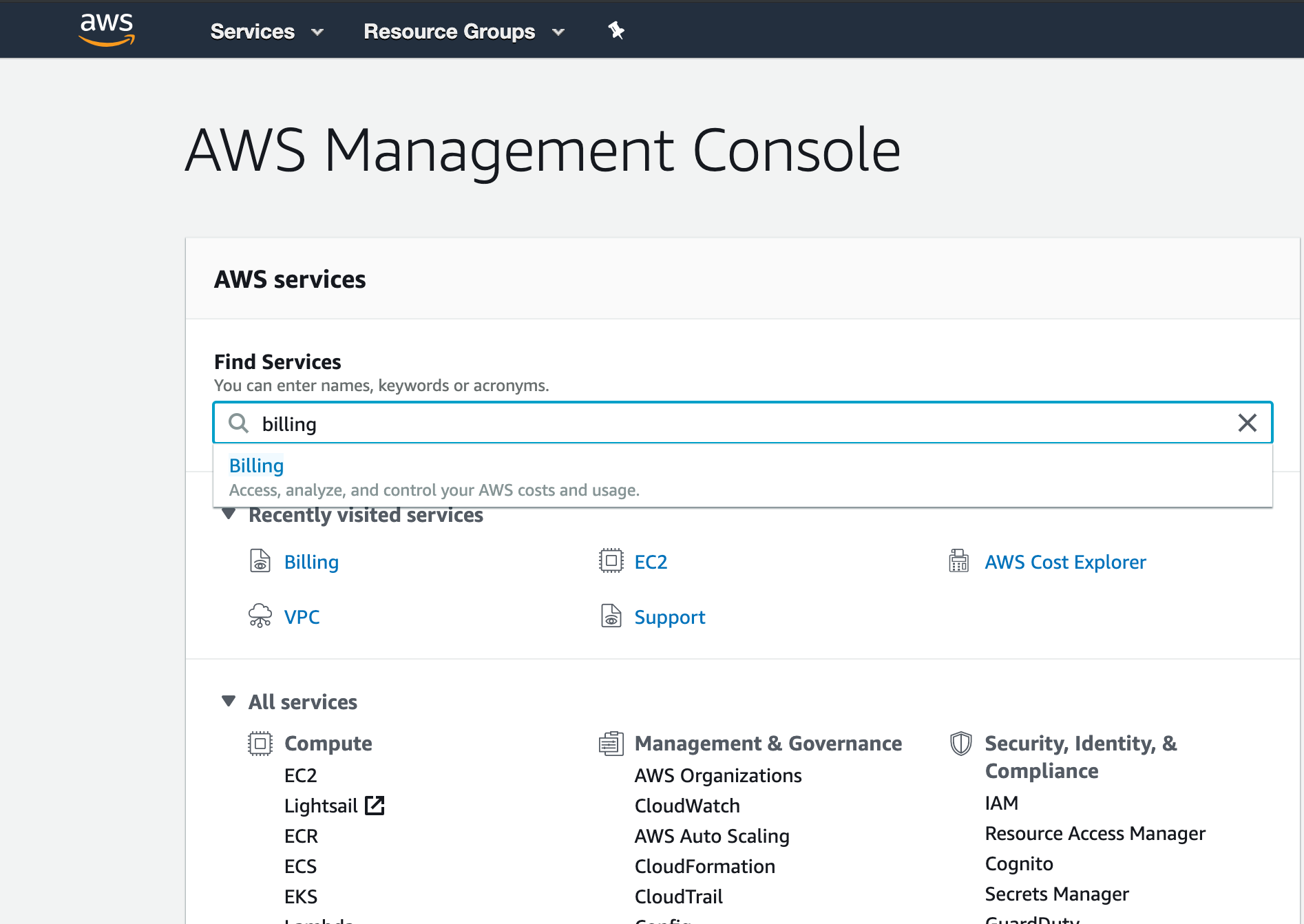Open the Services dropdown menu
This screenshot has width=1304, height=924.
click(267, 31)
